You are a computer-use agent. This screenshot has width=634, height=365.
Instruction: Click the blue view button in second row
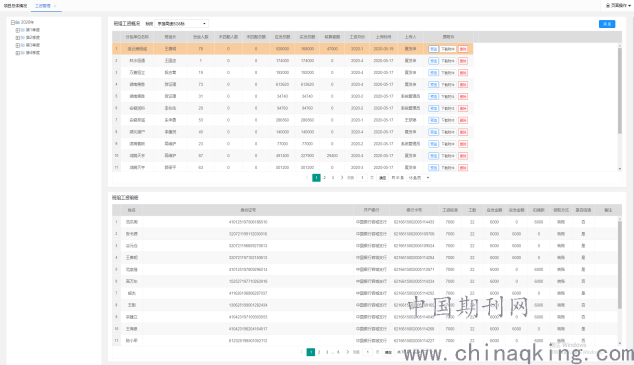tap(433, 61)
